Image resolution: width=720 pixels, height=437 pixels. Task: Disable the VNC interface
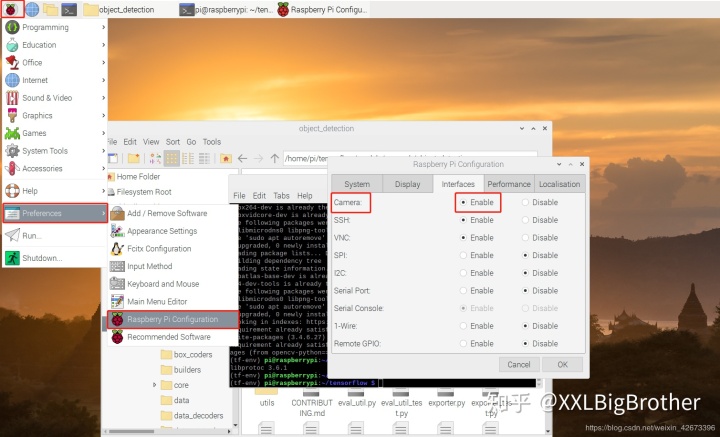[525, 238]
